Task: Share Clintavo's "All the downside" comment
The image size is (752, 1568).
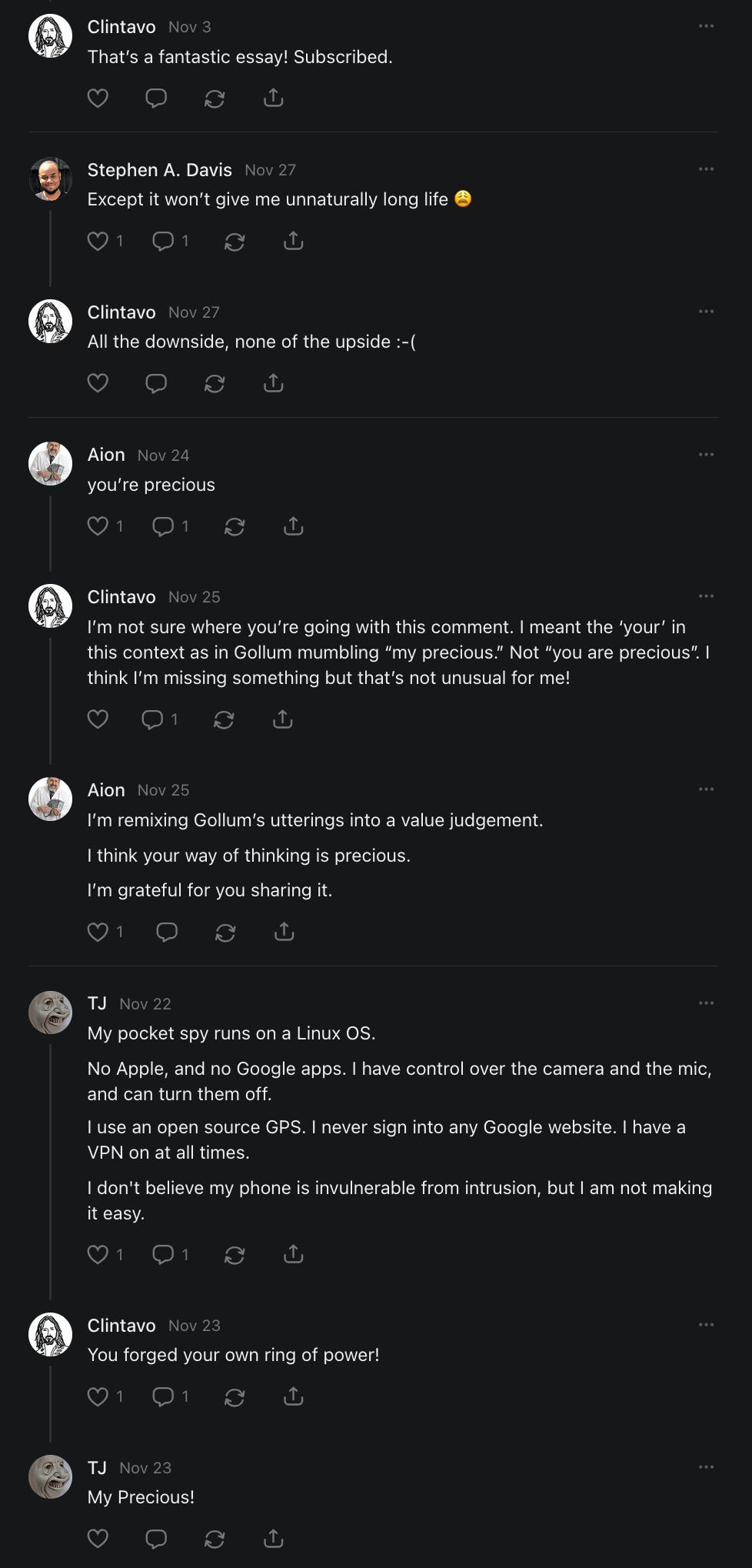Action: pos(274,383)
